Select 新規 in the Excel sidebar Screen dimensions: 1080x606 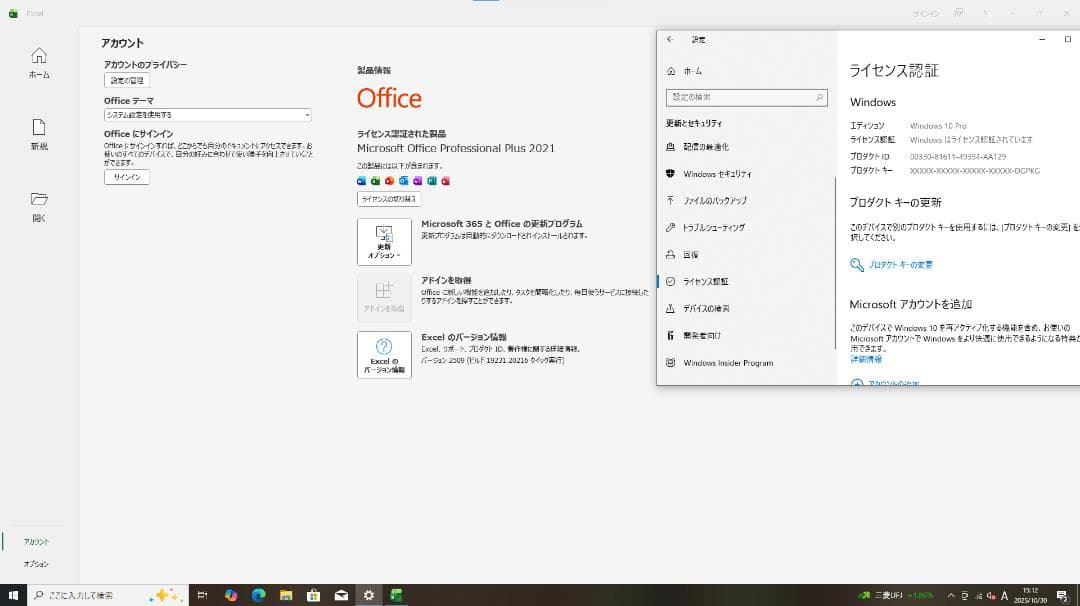38,135
